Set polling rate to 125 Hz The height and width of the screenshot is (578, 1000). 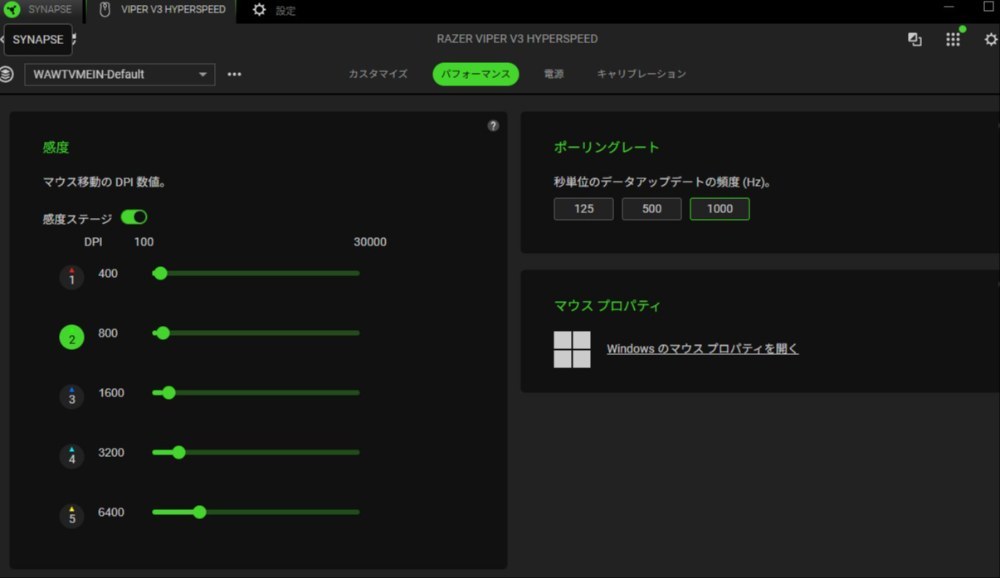(584, 209)
